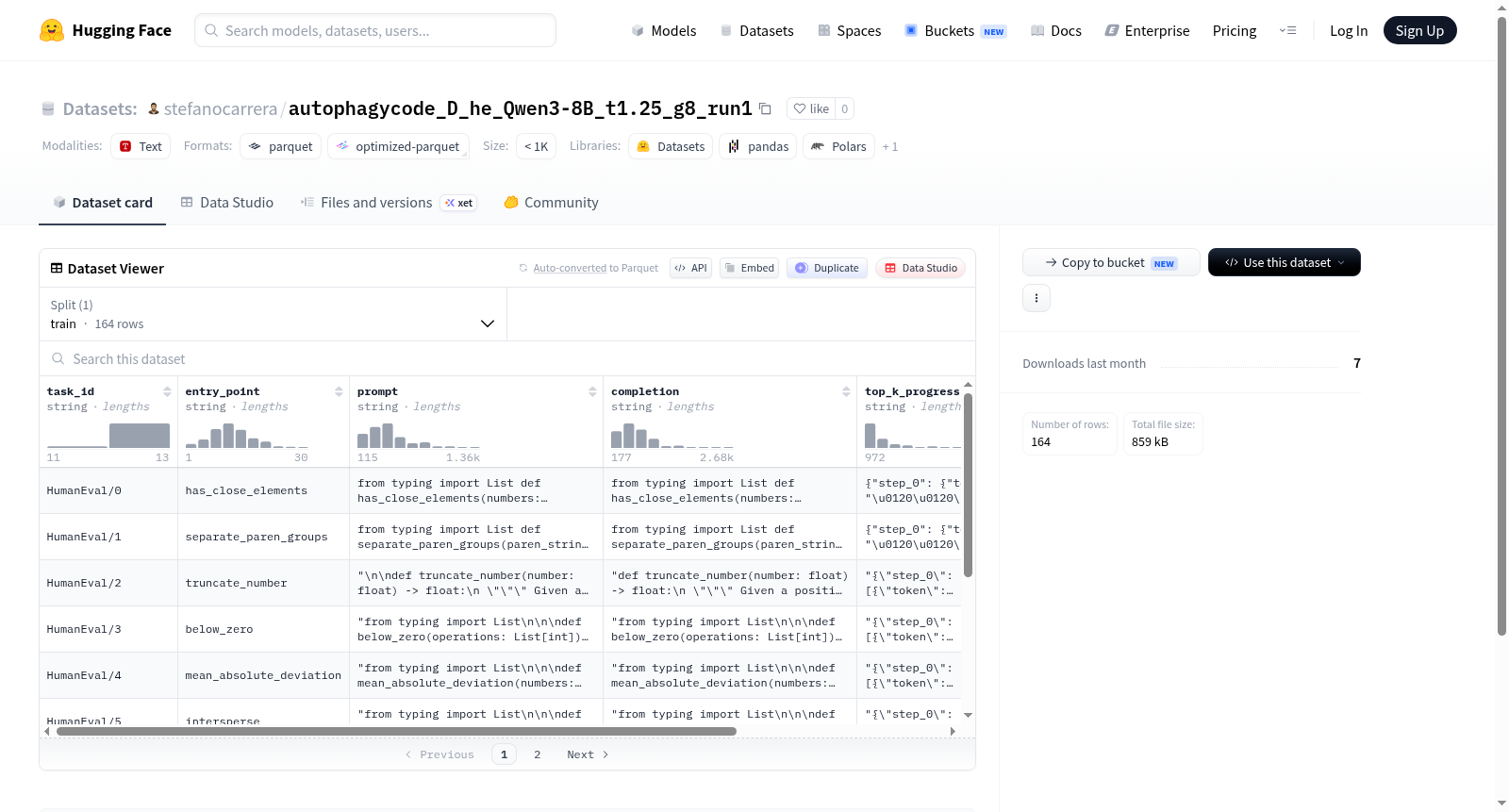The height and width of the screenshot is (812, 1509).
Task: Select the mean_absolute_deviation cell
Action: pyautogui.click(x=263, y=675)
